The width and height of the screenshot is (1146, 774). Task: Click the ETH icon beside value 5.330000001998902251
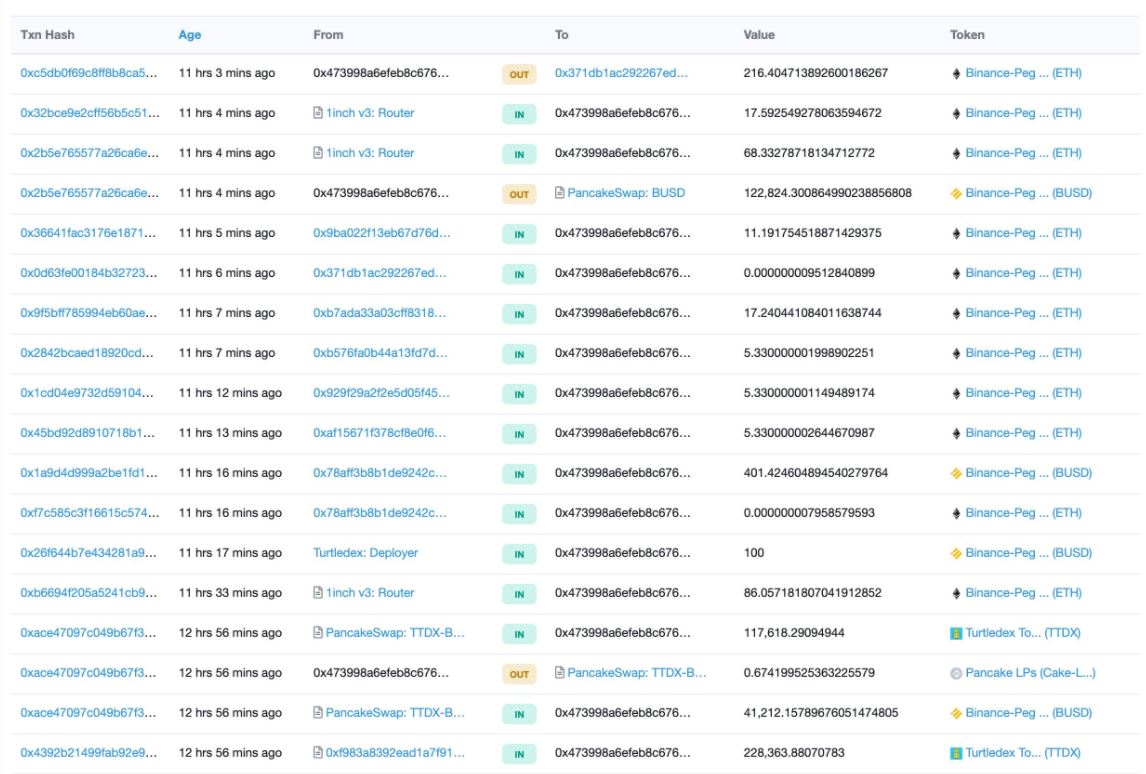tap(956, 354)
